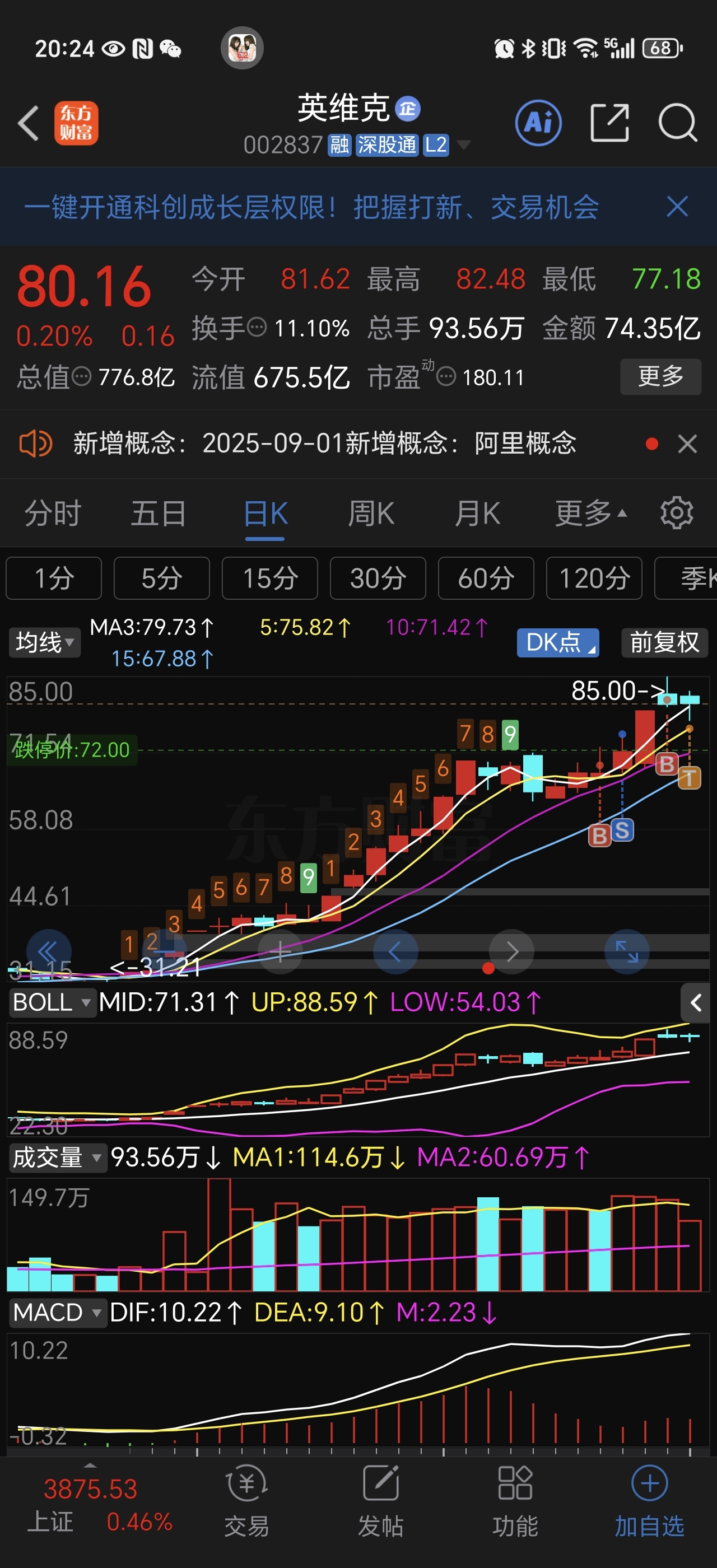Tap the battery indicator icon
The height and width of the screenshot is (1568, 717).
(x=663, y=48)
